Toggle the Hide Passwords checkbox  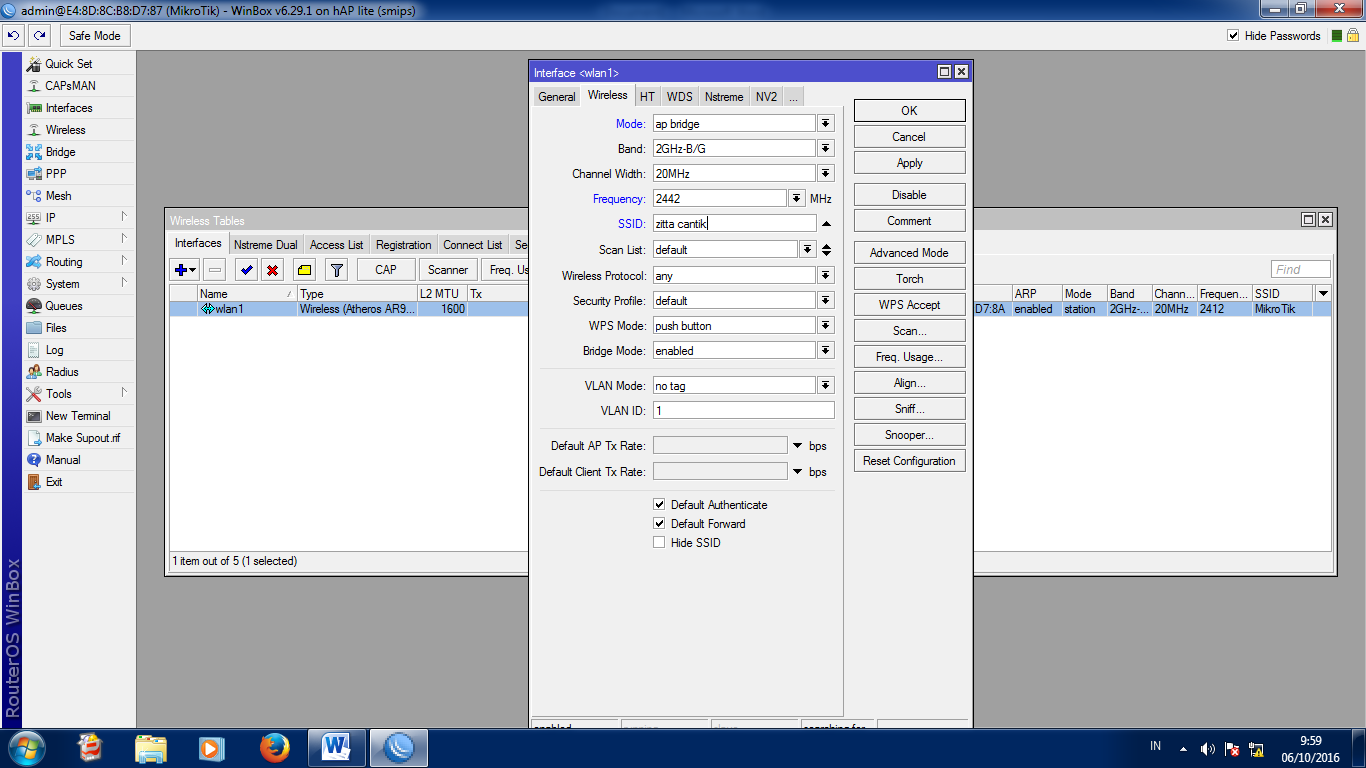(x=1233, y=36)
